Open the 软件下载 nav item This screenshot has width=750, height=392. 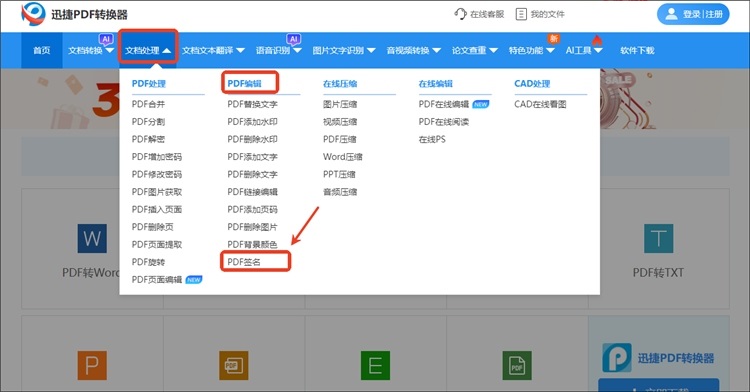coord(637,50)
